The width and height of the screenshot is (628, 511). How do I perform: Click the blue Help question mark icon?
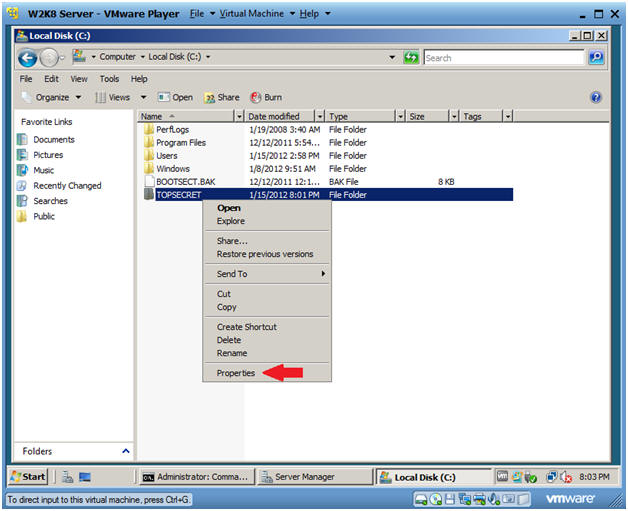tap(596, 97)
